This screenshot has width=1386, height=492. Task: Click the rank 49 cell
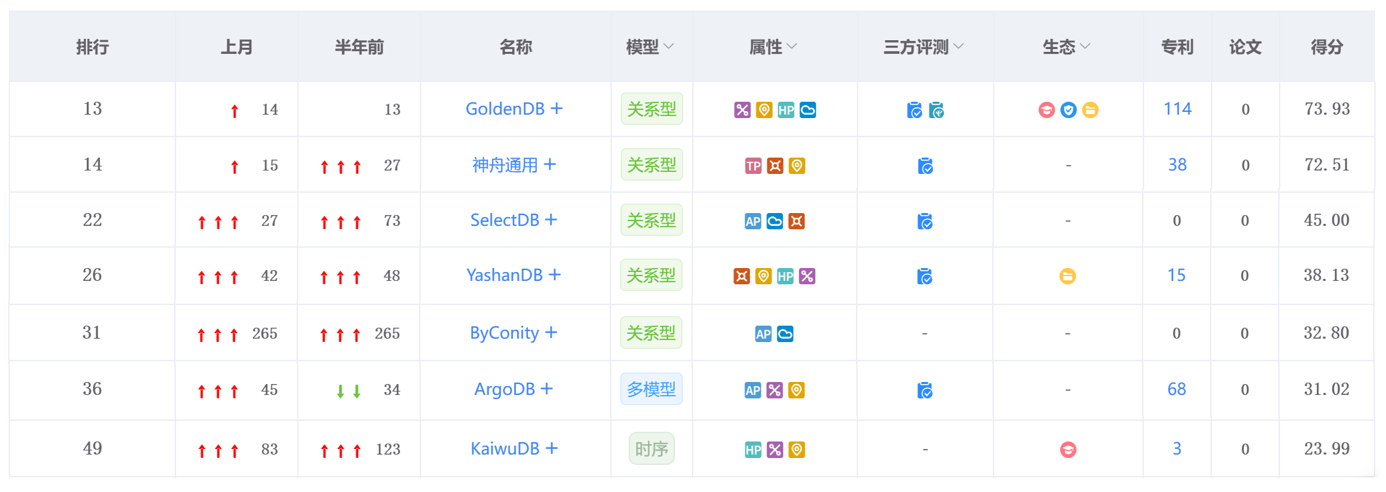click(x=92, y=449)
